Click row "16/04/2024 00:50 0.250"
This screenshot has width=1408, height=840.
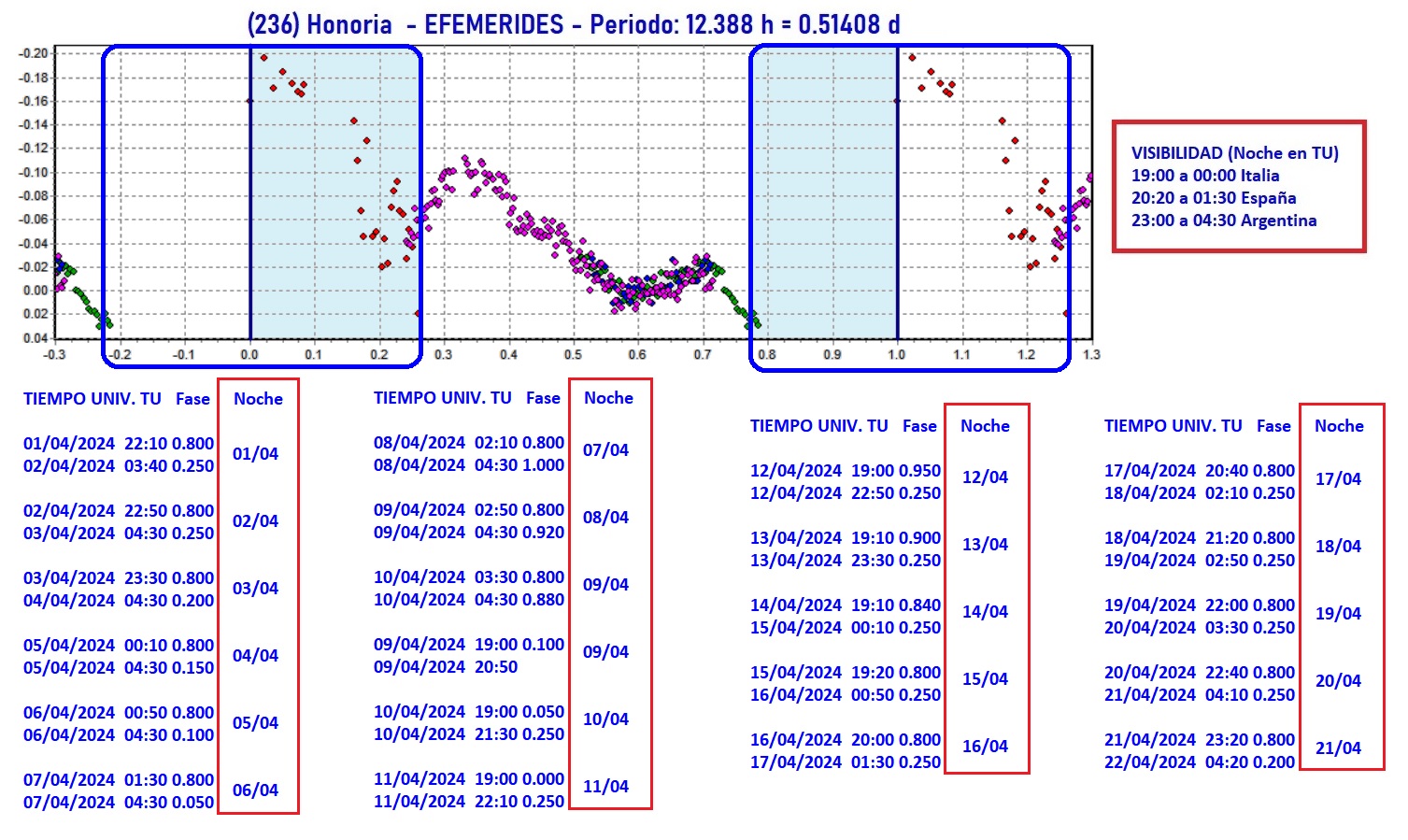click(x=846, y=694)
